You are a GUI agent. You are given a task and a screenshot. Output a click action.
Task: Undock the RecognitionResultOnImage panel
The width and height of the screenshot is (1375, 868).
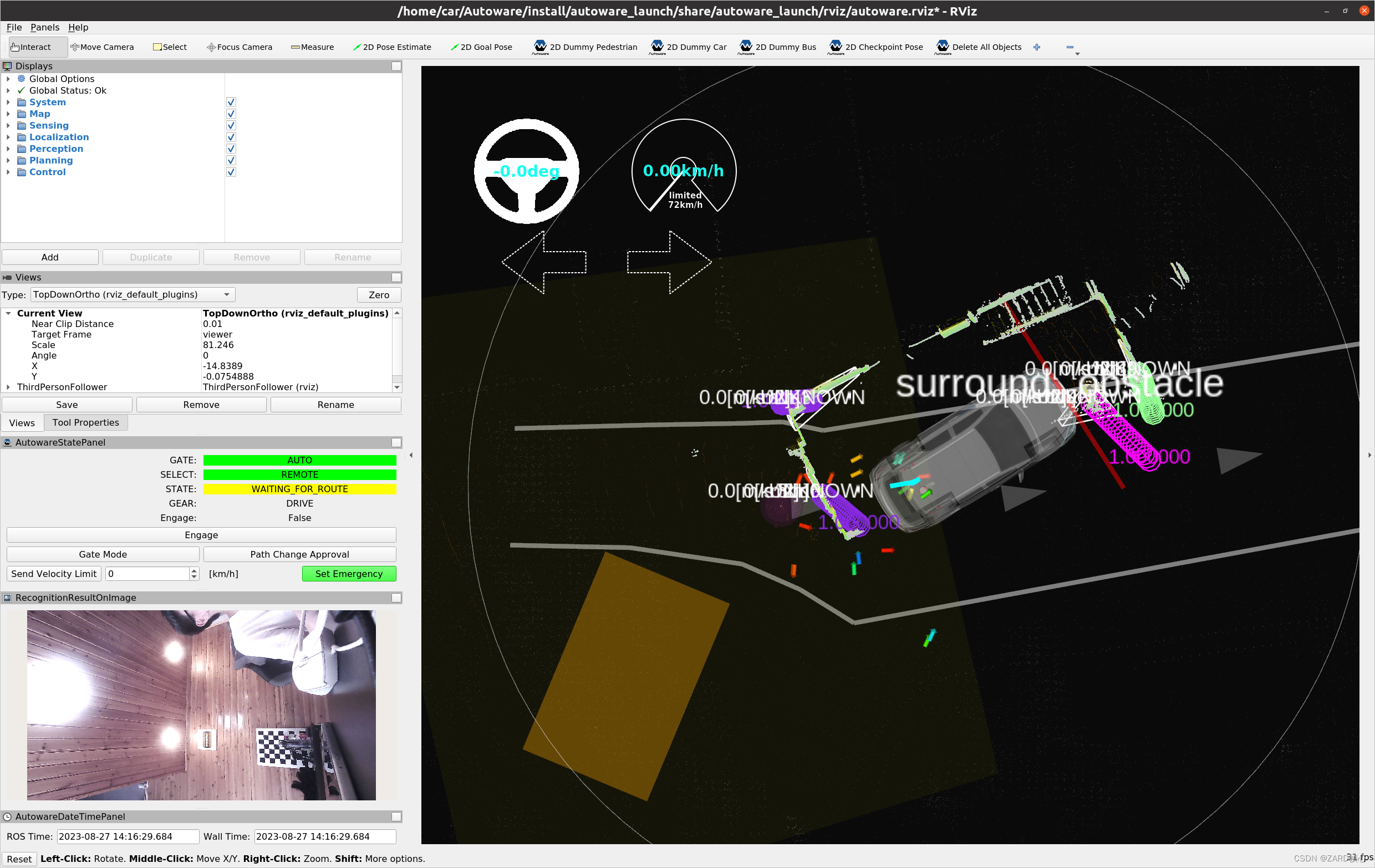coord(396,598)
